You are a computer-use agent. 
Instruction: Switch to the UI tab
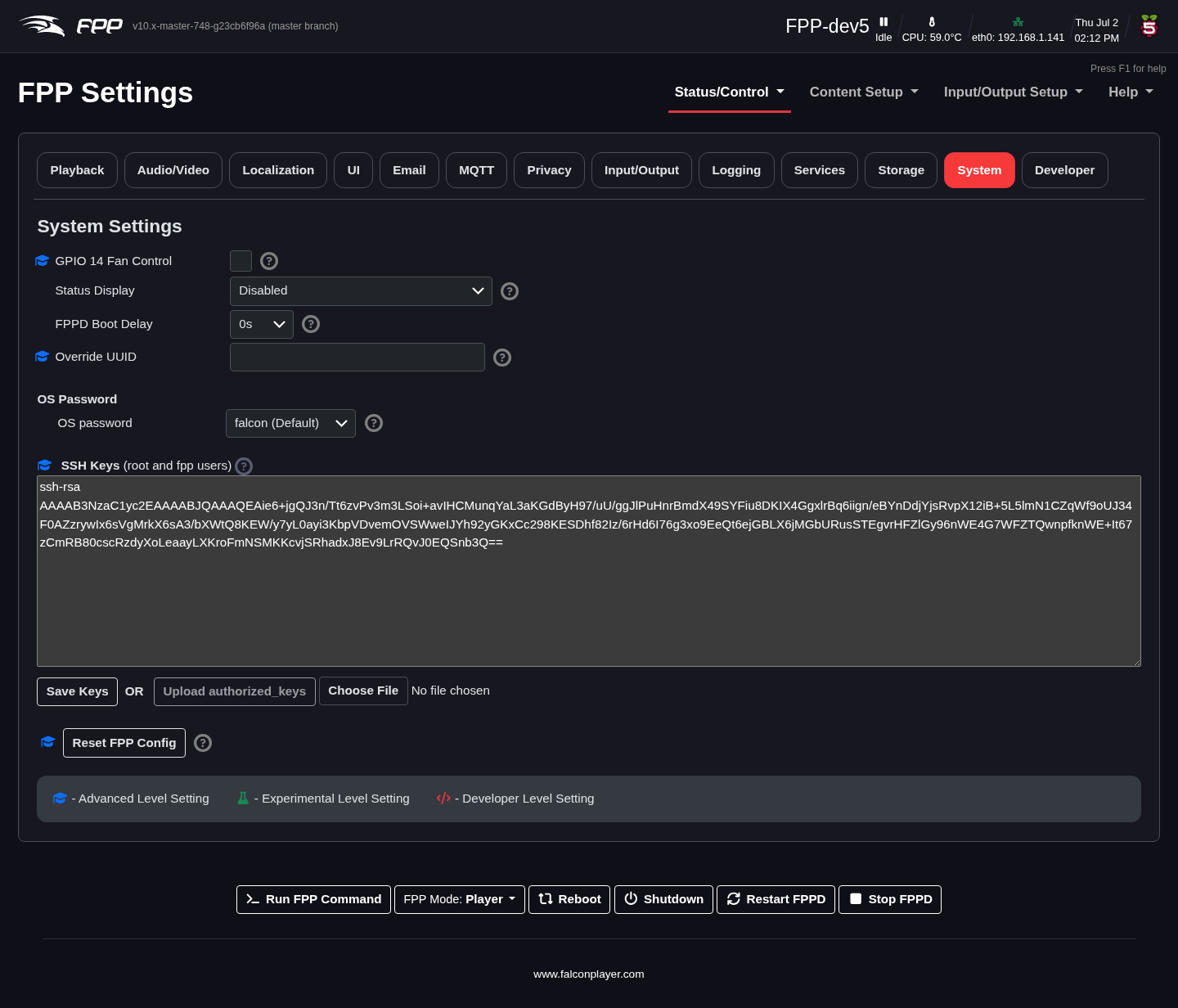(353, 170)
